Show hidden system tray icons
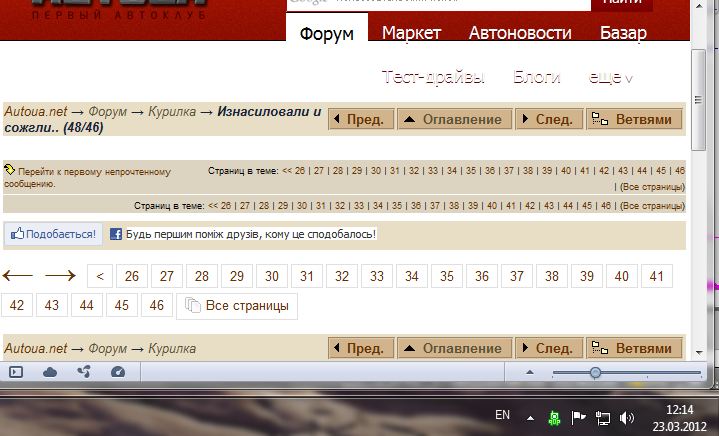Image resolution: width=719 pixels, height=436 pixels. click(530, 417)
